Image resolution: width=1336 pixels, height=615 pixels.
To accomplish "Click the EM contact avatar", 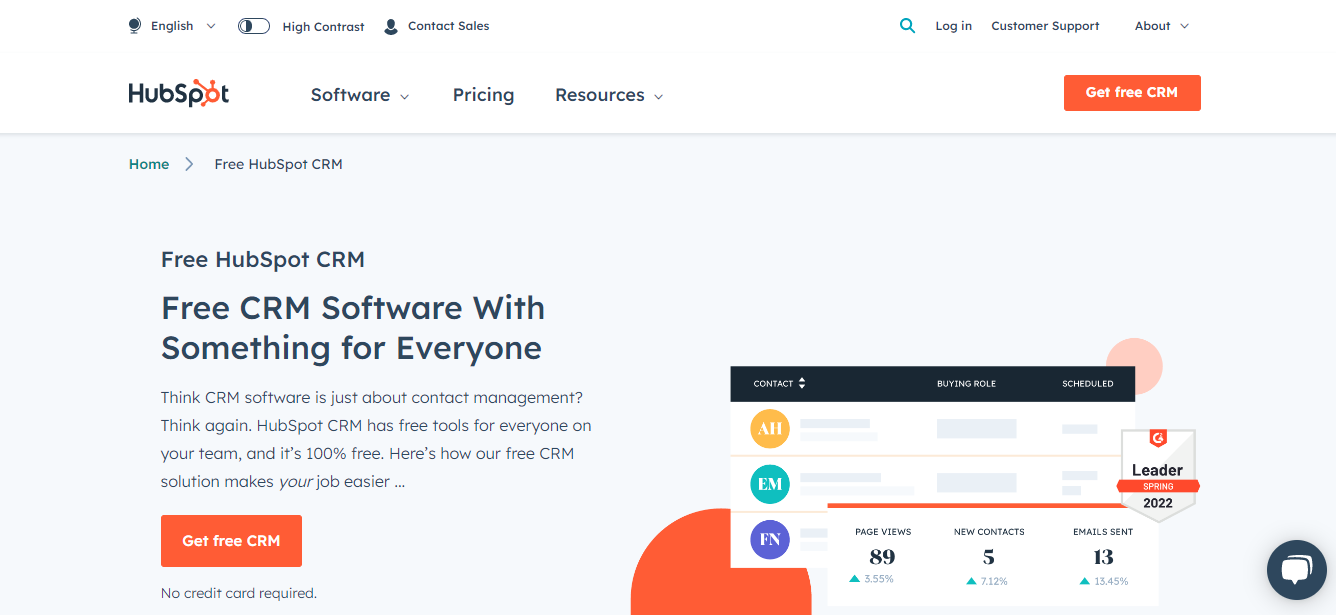I will click(770, 484).
